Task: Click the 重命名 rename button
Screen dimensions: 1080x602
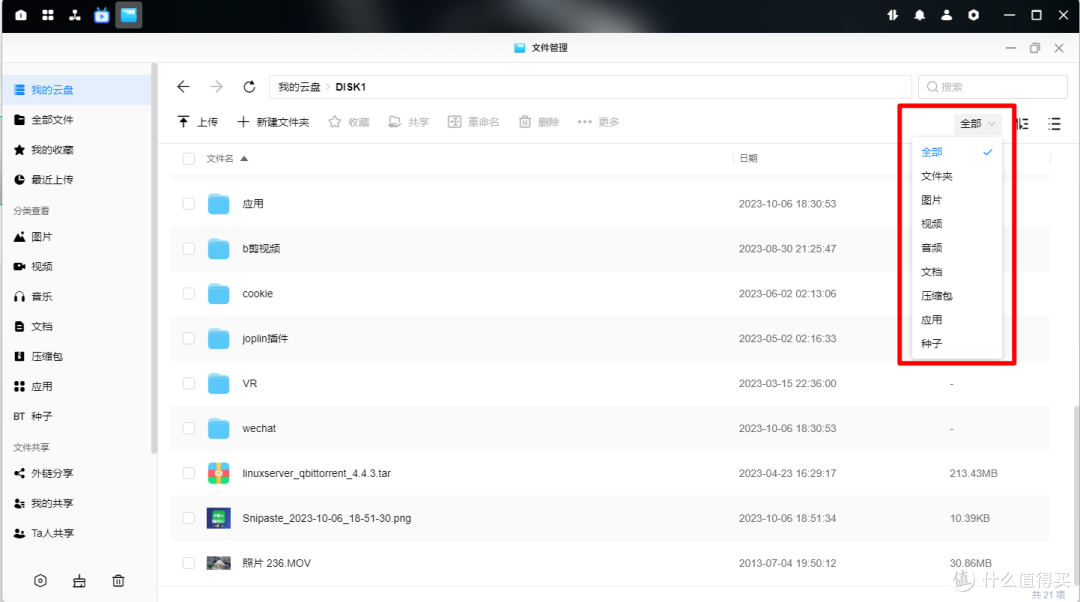Action: pos(474,122)
